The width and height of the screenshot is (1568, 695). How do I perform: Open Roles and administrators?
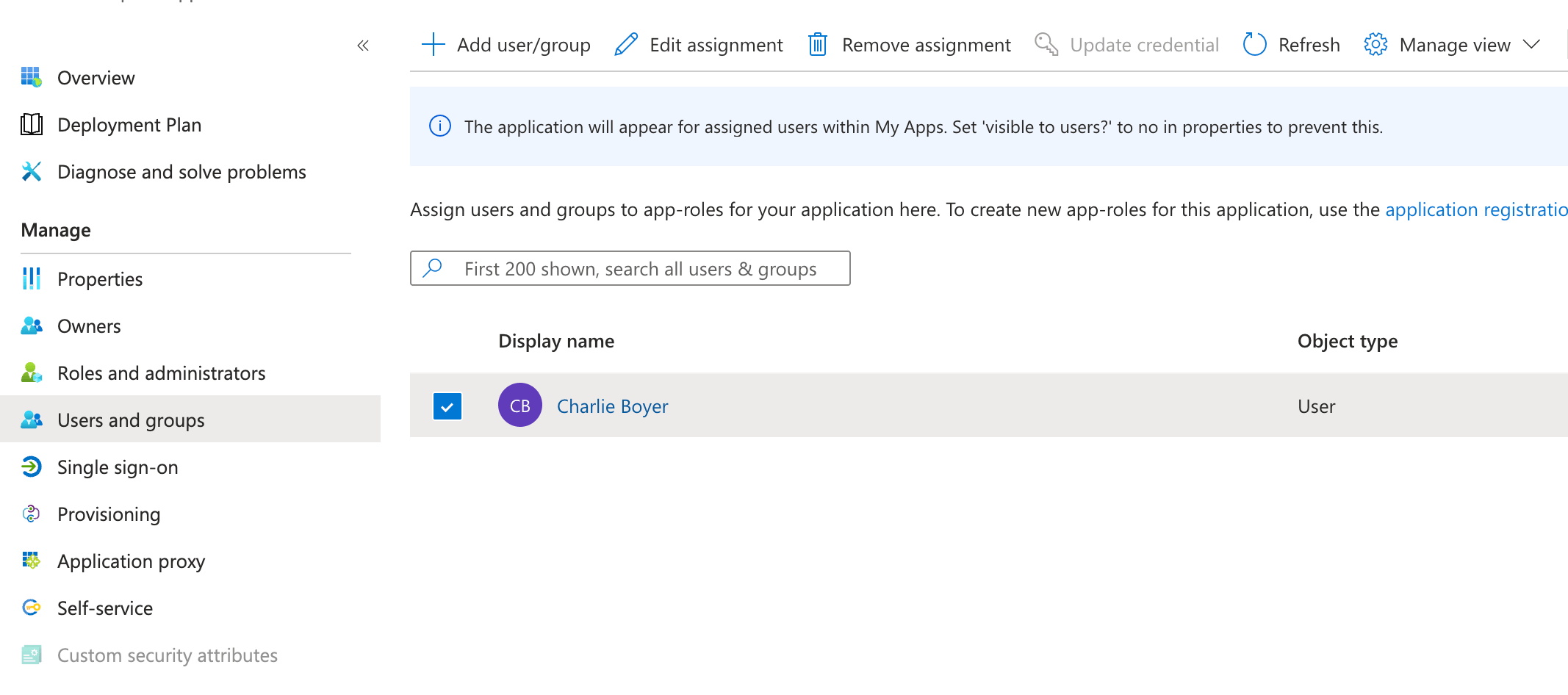point(162,372)
